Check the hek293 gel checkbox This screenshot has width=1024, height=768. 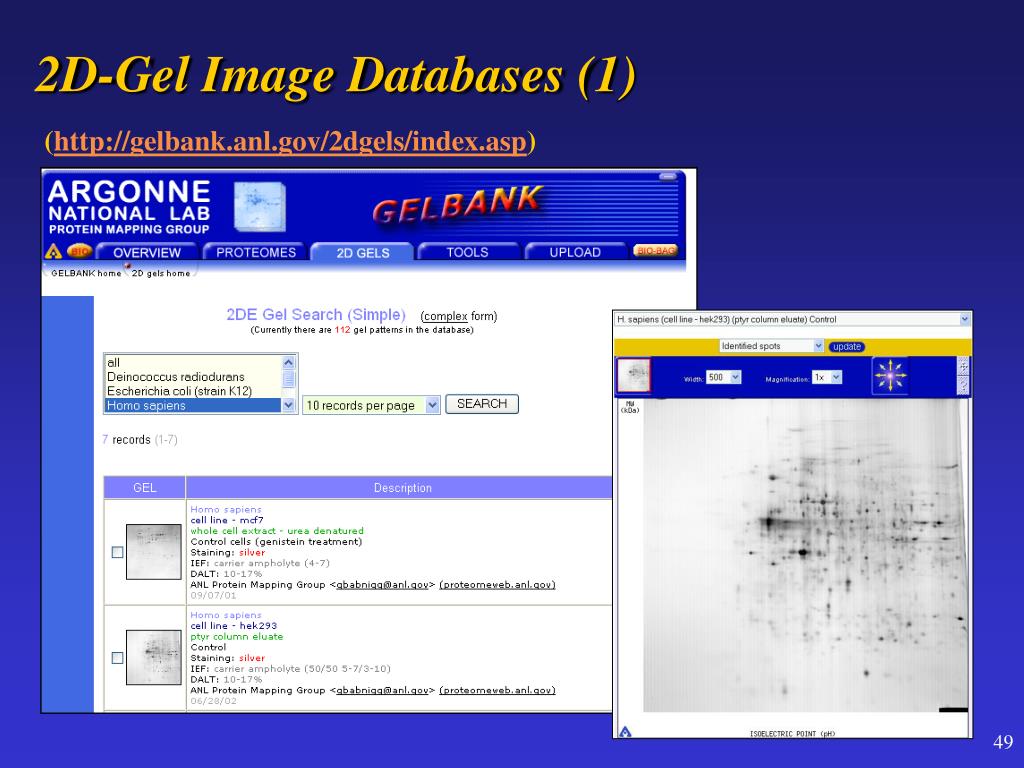118,658
